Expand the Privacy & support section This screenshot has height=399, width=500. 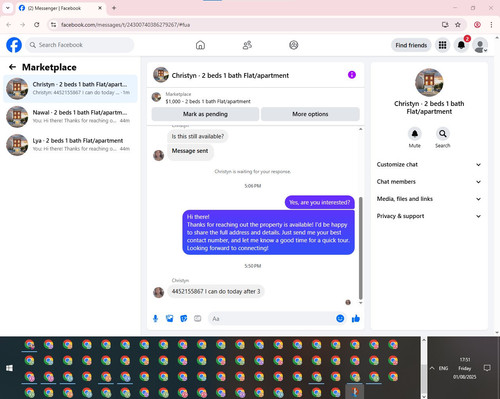point(429,216)
